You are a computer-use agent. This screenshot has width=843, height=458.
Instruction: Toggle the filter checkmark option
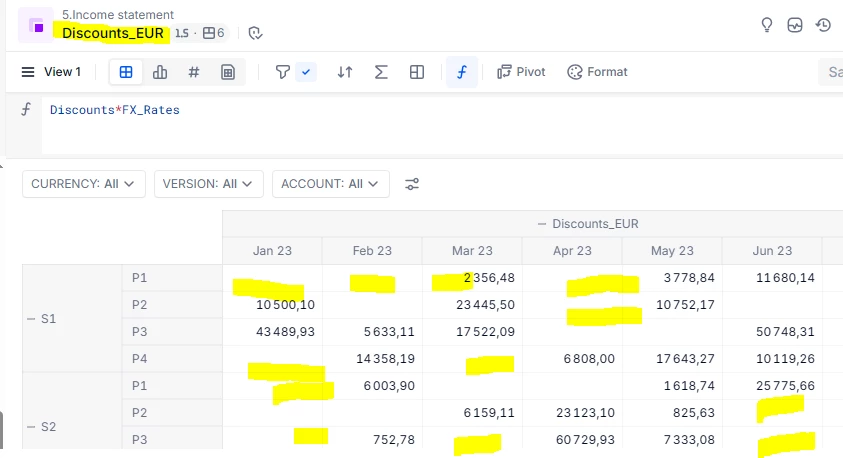306,72
